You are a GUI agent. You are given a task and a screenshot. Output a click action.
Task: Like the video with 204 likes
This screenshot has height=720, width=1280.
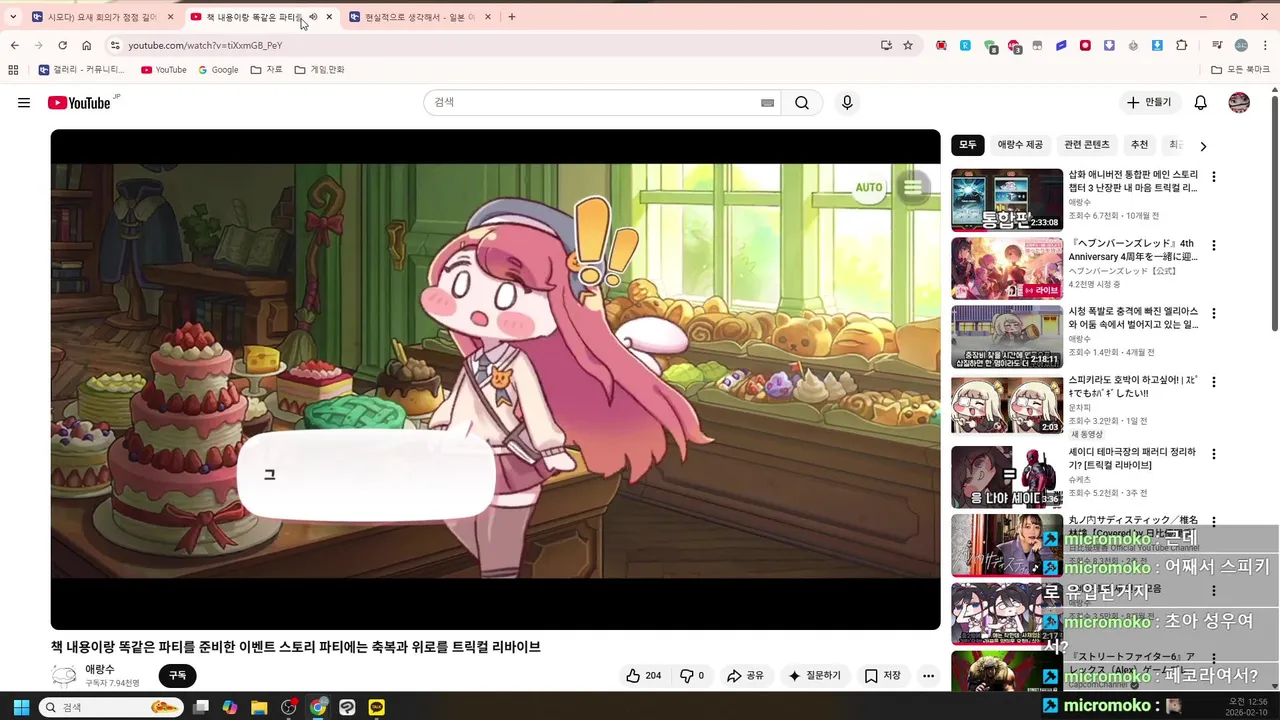pos(643,676)
